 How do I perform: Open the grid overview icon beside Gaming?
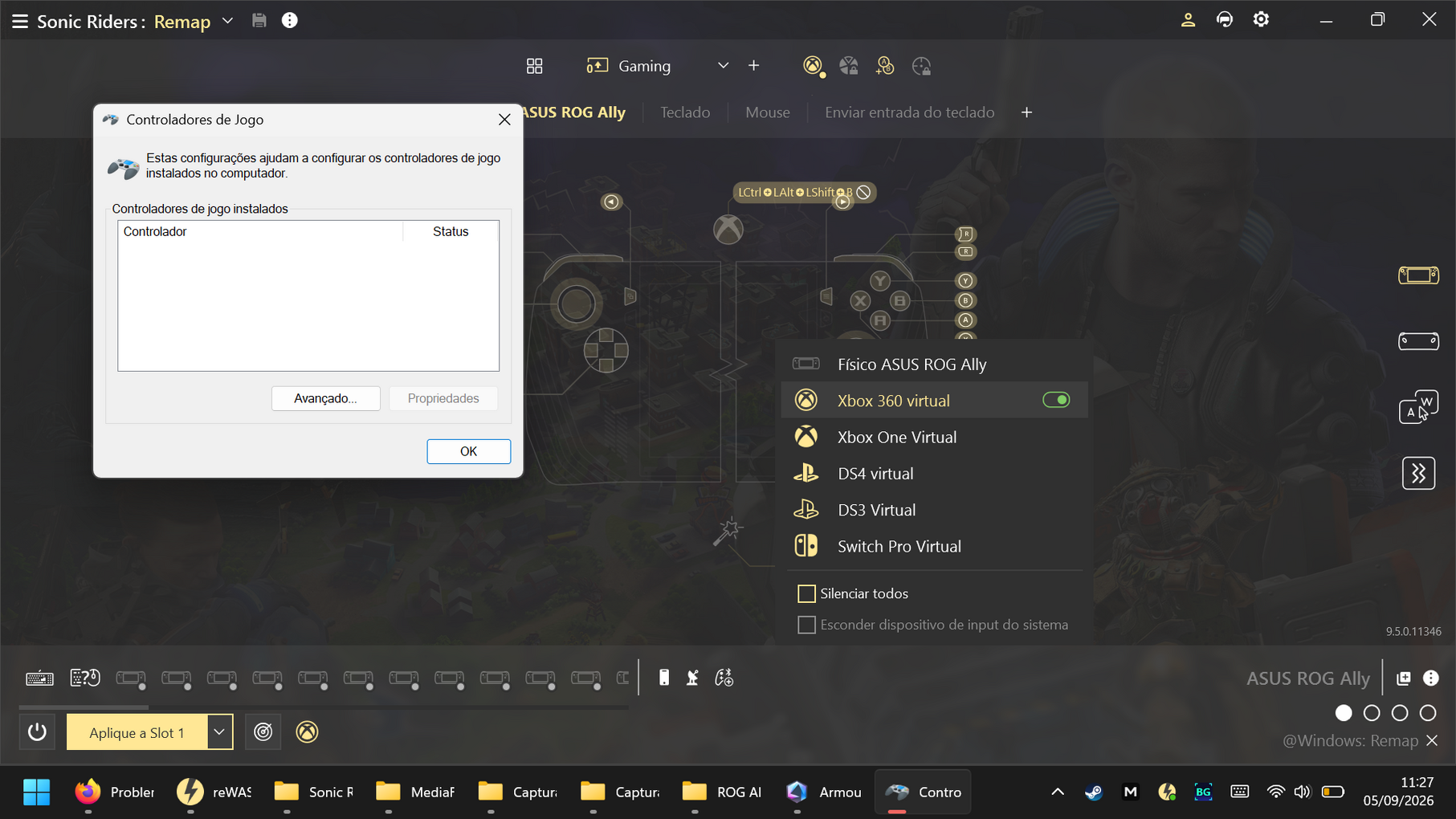[534, 66]
